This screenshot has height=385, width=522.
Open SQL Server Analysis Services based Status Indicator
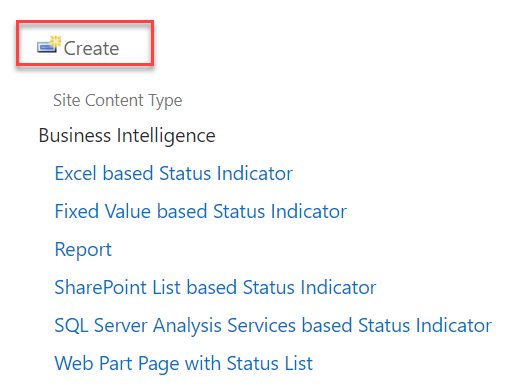pos(273,325)
